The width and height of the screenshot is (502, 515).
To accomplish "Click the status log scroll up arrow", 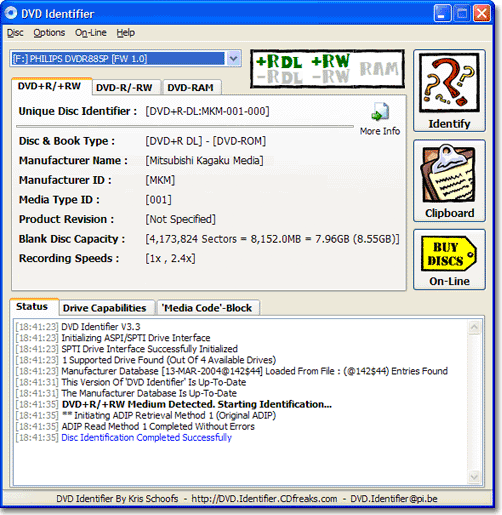I will (x=474, y=327).
